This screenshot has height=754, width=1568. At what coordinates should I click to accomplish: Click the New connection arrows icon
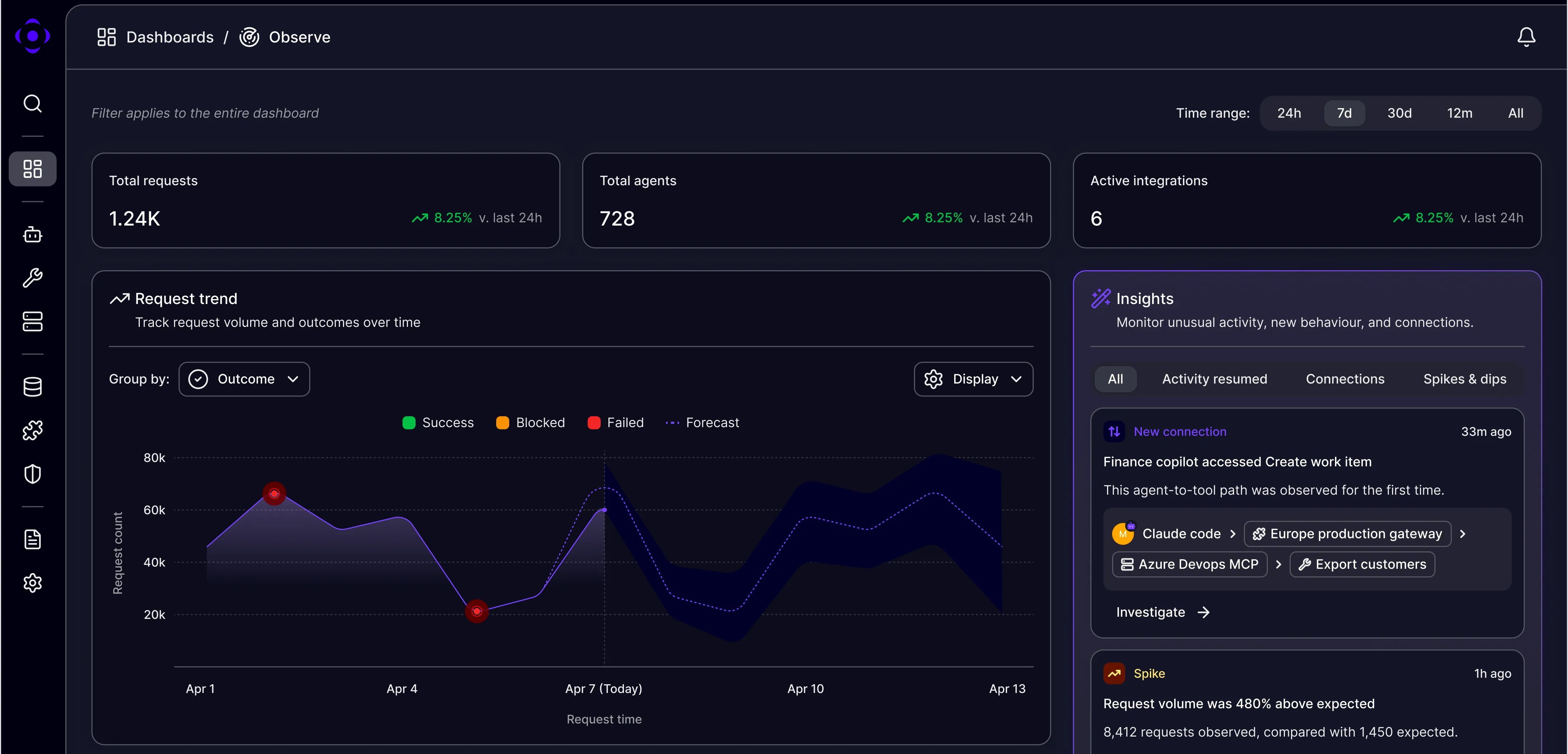click(x=1114, y=431)
